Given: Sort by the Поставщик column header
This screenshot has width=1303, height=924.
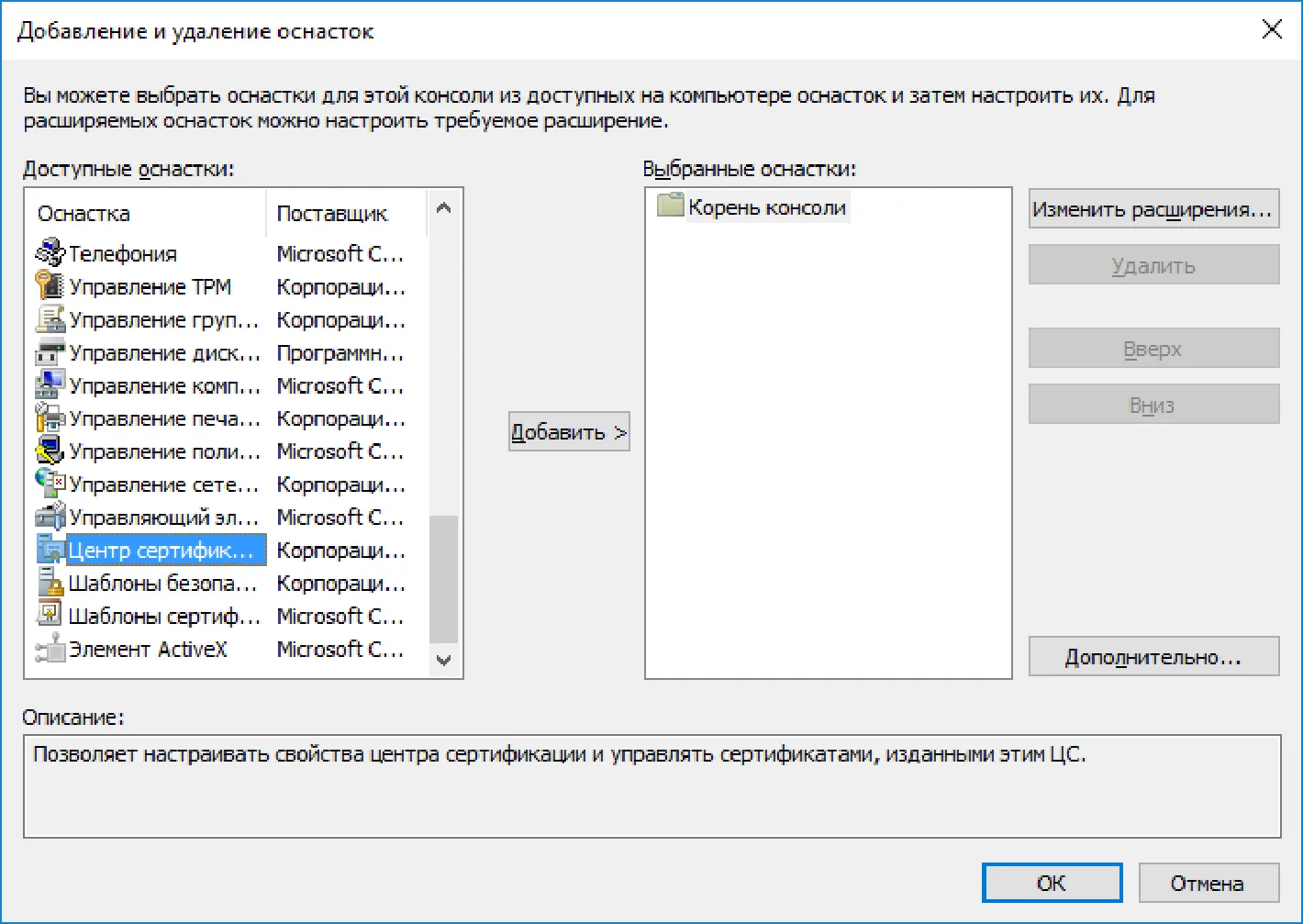Looking at the screenshot, I should [347, 213].
